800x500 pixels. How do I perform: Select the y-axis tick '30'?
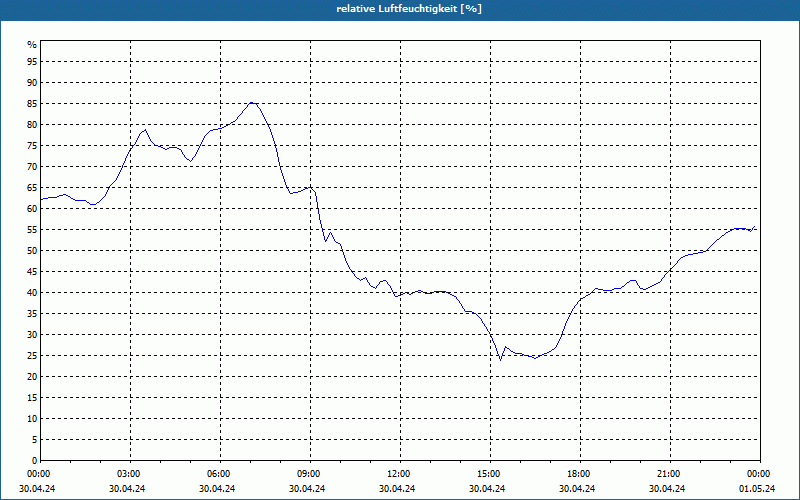32,335
